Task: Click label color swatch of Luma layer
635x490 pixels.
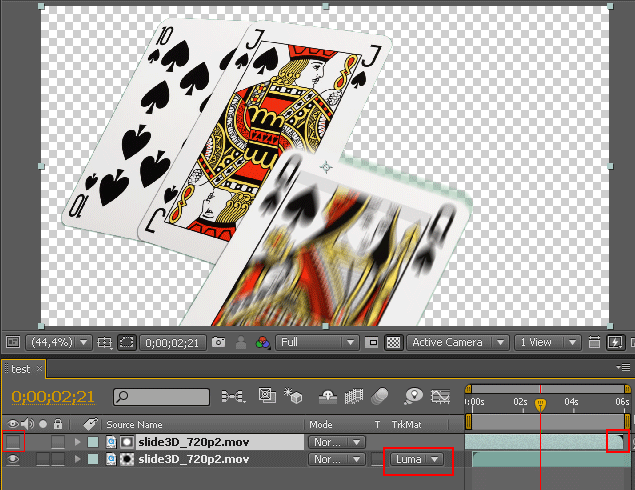Action: pyautogui.click(x=93, y=459)
